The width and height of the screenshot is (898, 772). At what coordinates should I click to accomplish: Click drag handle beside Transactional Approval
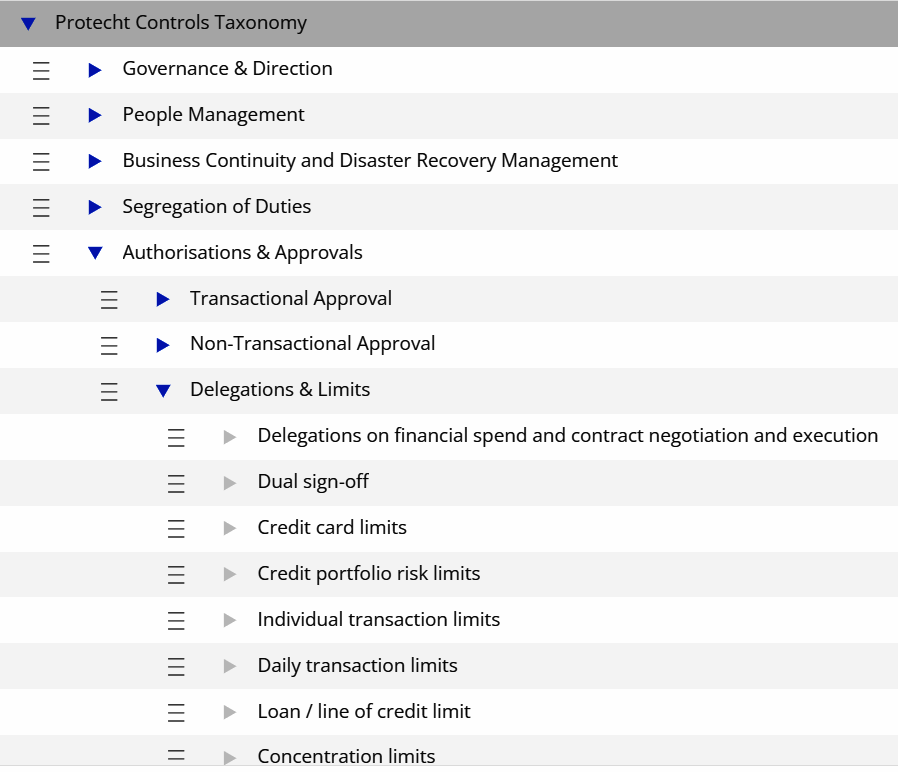click(x=109, y=299)
